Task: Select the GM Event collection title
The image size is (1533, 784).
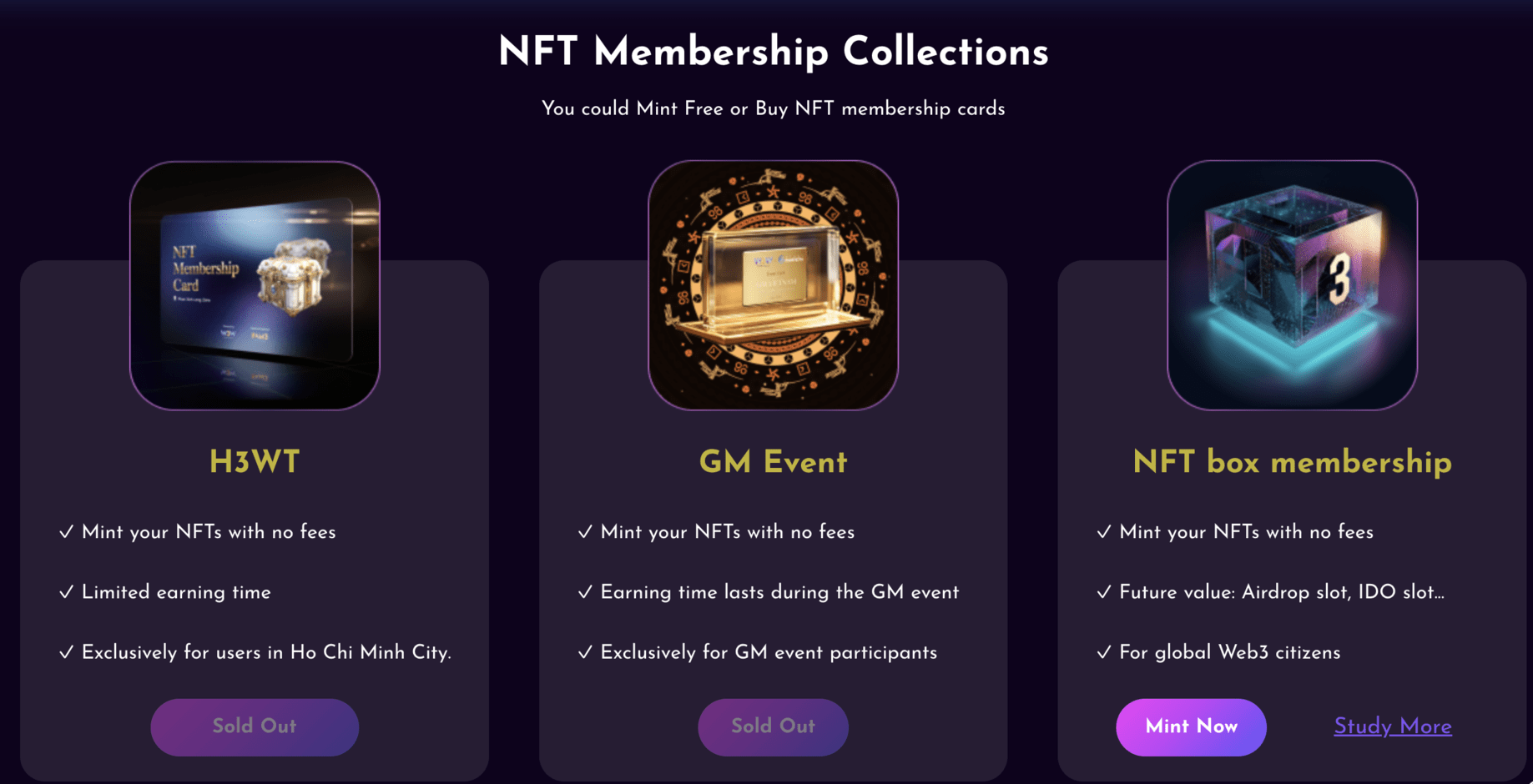Action: [x=773, y=462]
